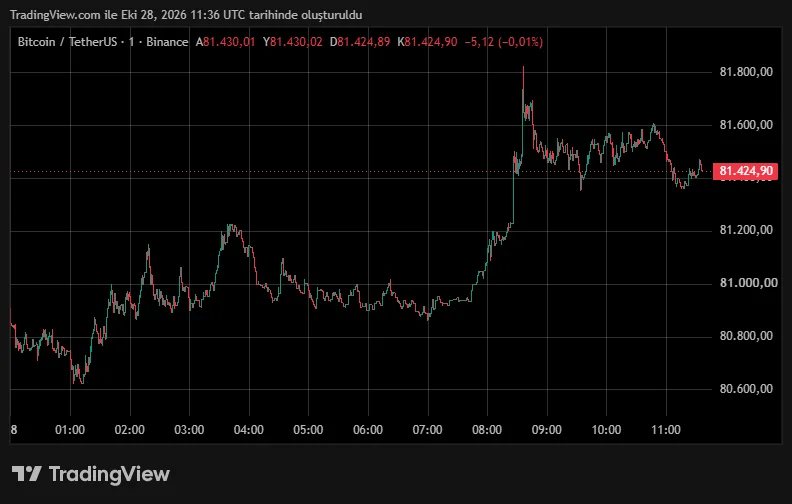
Task: Click the TradingView logo at bottom
Action: tap(91, 474)
